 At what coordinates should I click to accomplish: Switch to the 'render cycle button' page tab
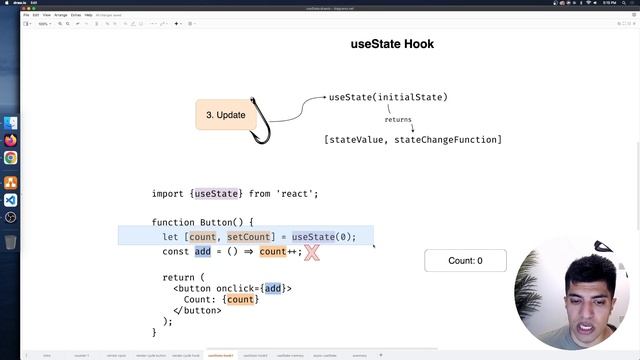pyautogui.click(x=151, y=356)
